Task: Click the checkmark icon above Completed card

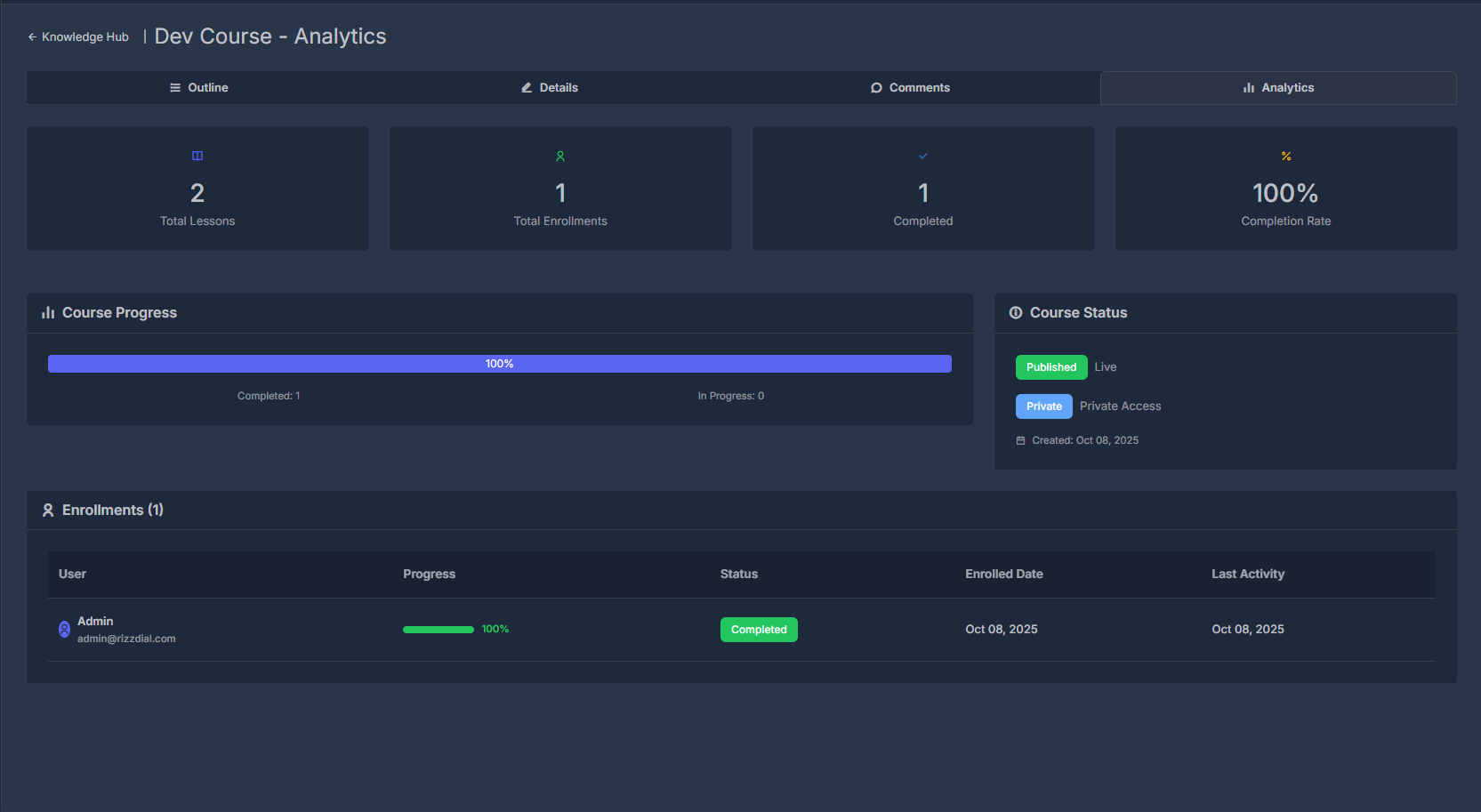Action: 923,156
